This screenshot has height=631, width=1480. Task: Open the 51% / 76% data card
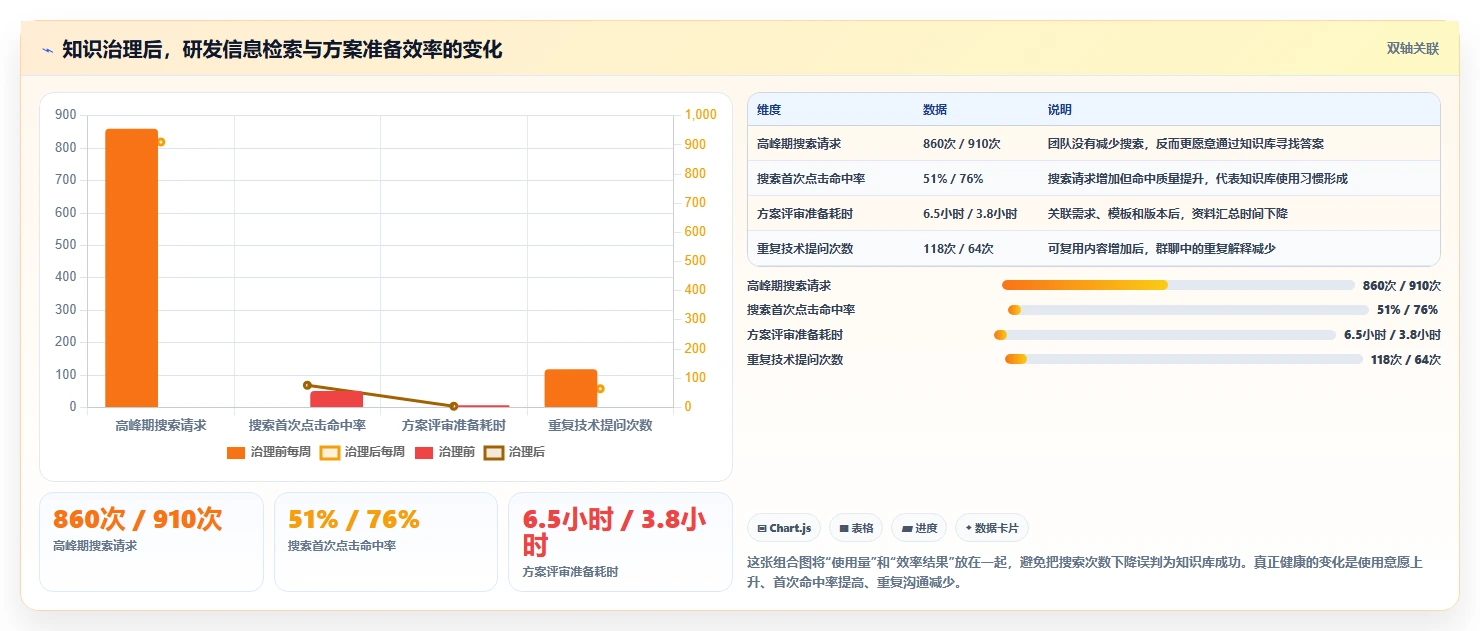click(x=386, y=542)
